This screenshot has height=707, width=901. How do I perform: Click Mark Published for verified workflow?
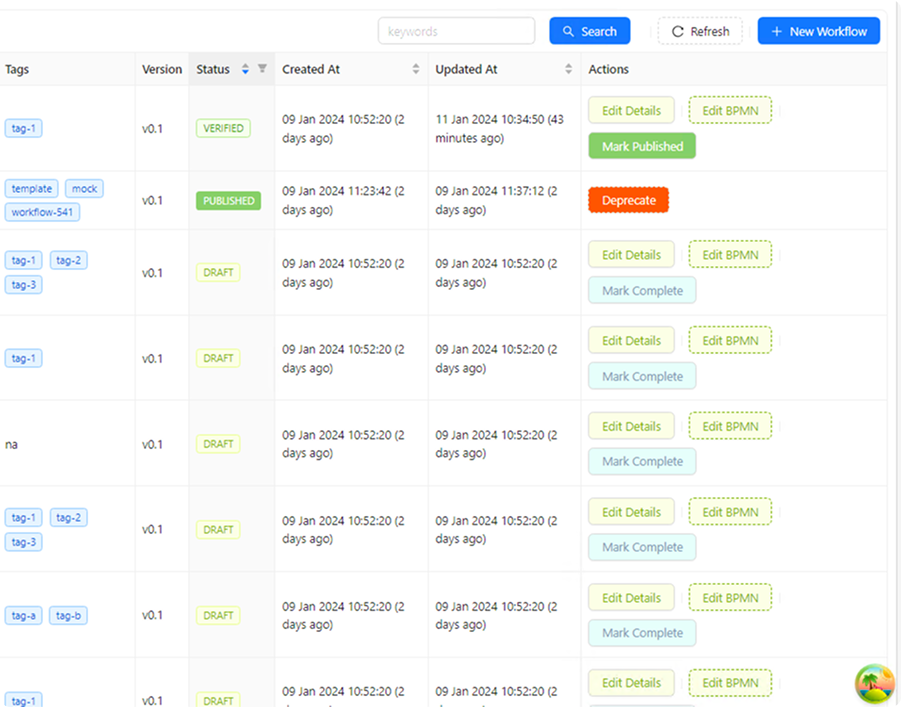[642, 146]
